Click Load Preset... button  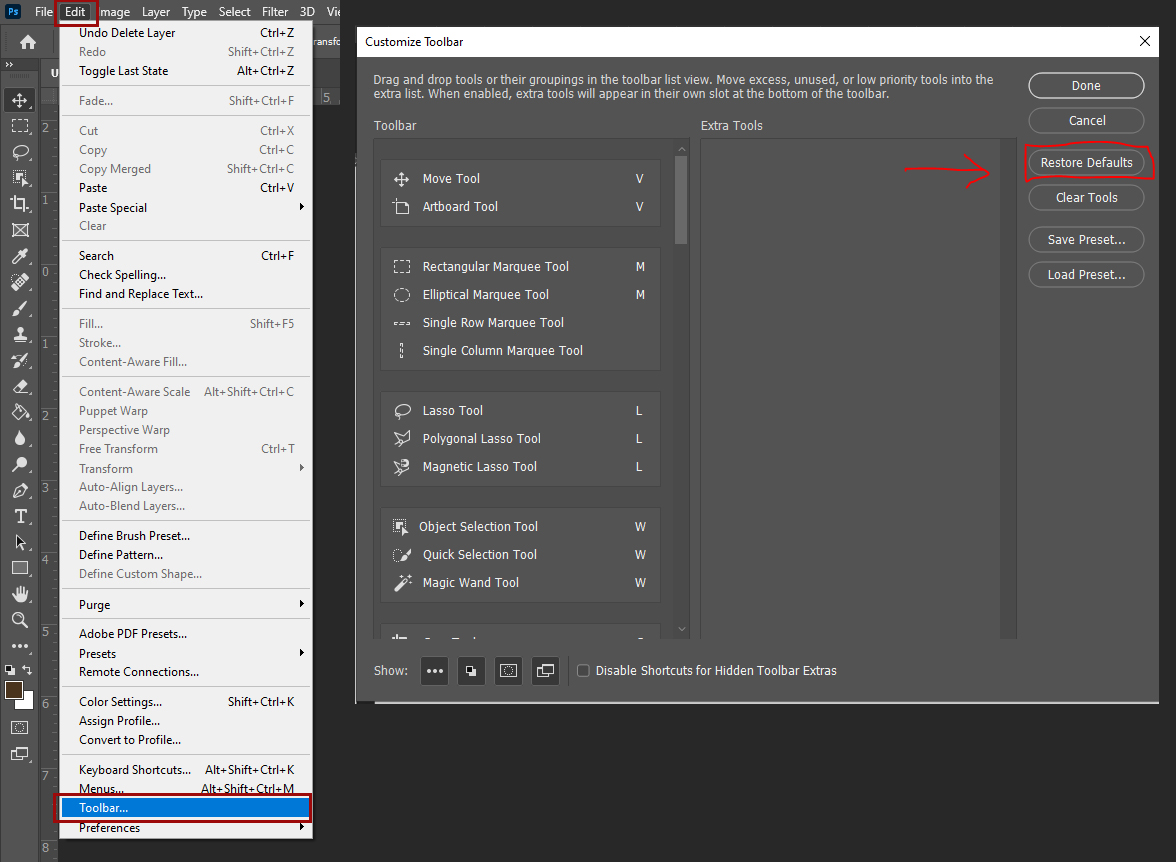[x=1086, y=275]
